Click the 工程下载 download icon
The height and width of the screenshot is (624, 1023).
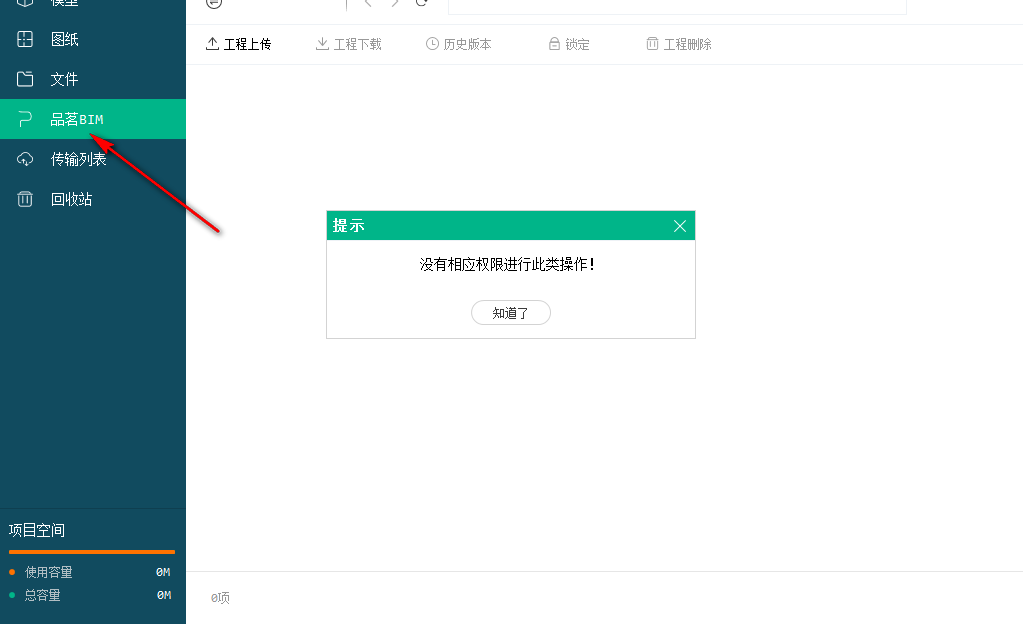click(322, 44)
